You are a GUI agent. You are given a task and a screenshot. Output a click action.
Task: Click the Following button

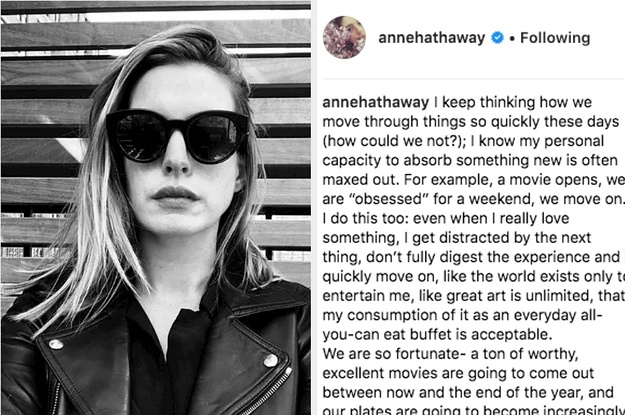tap(555, 38)
